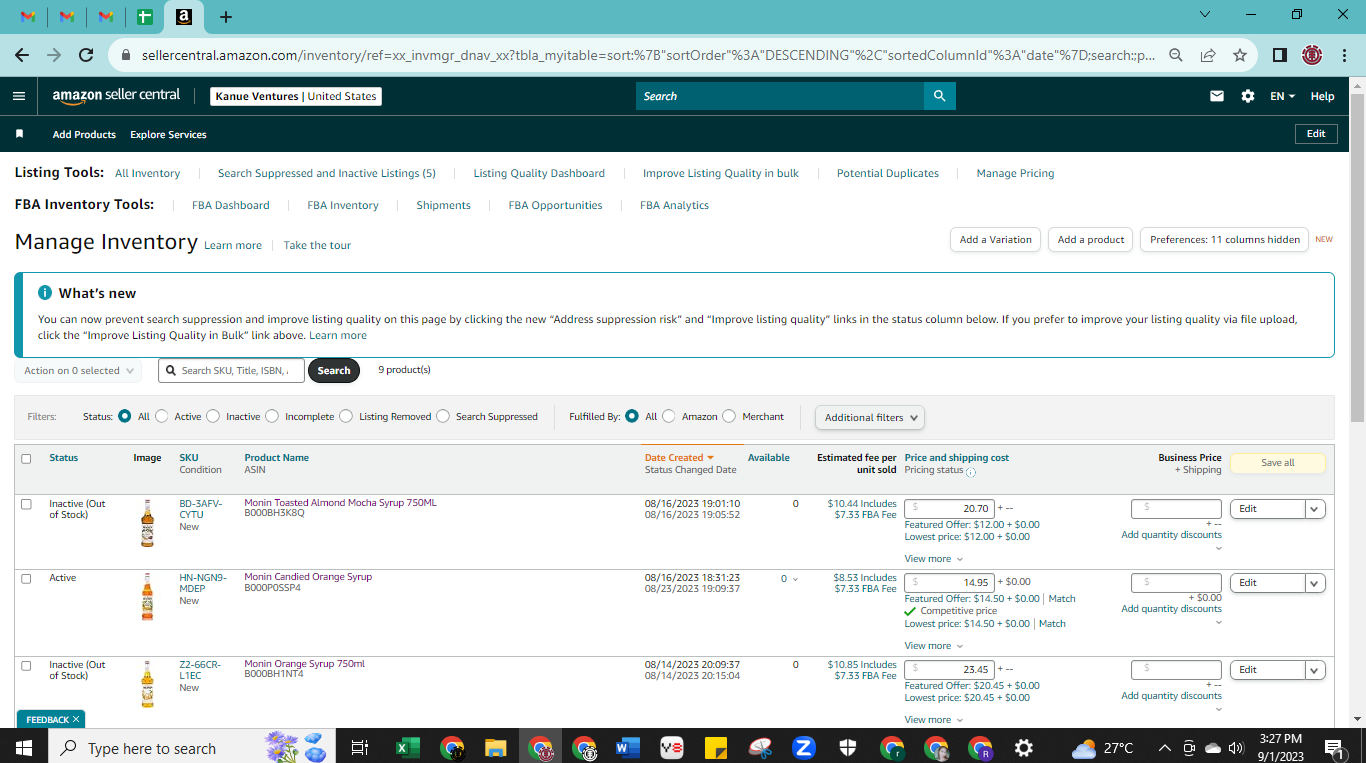Expand Edit dropdown arrow for Candied Orange Syrup

coord(1315,583)
